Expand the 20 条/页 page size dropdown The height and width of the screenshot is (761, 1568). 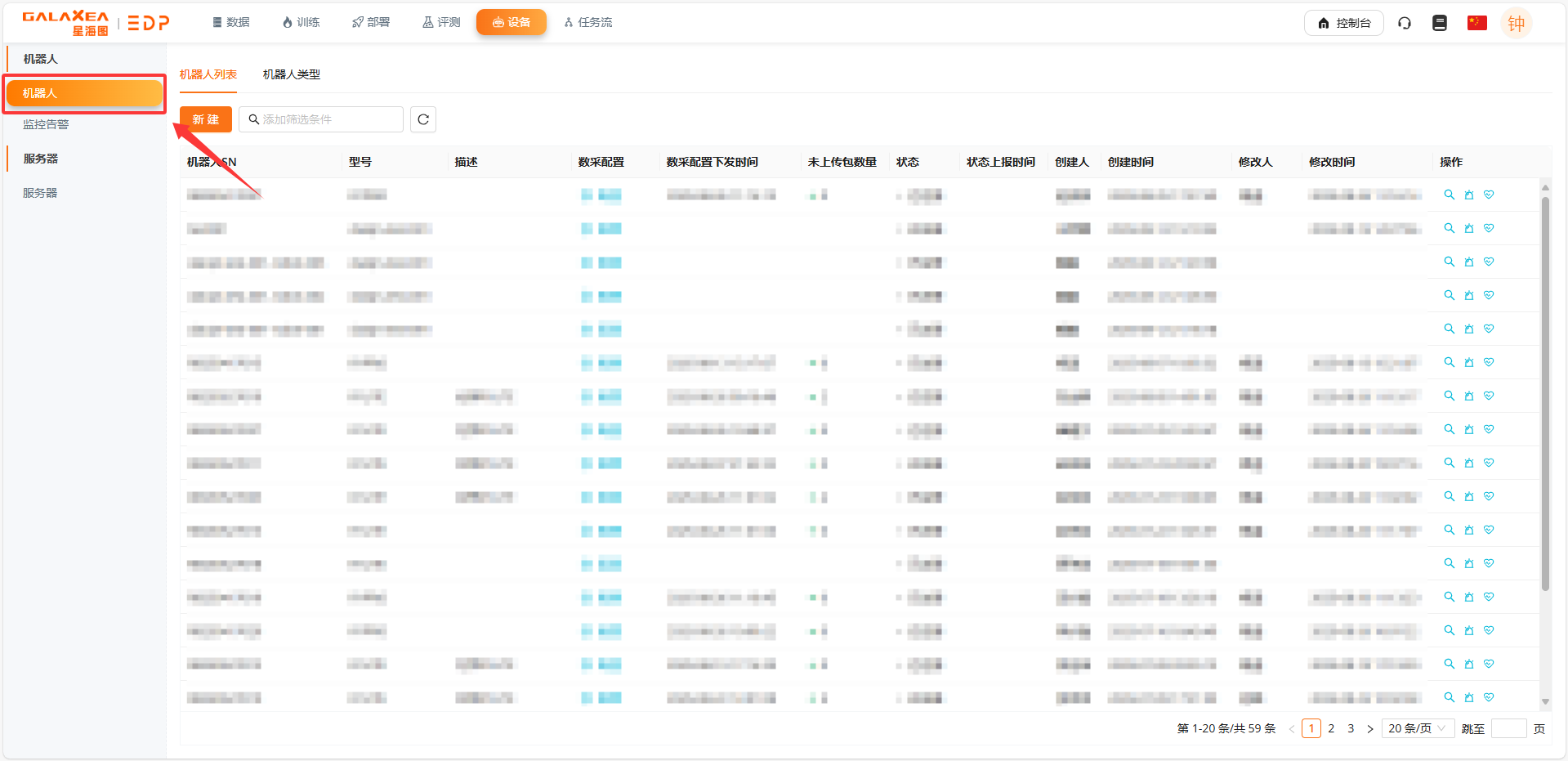pos(1417,728)
